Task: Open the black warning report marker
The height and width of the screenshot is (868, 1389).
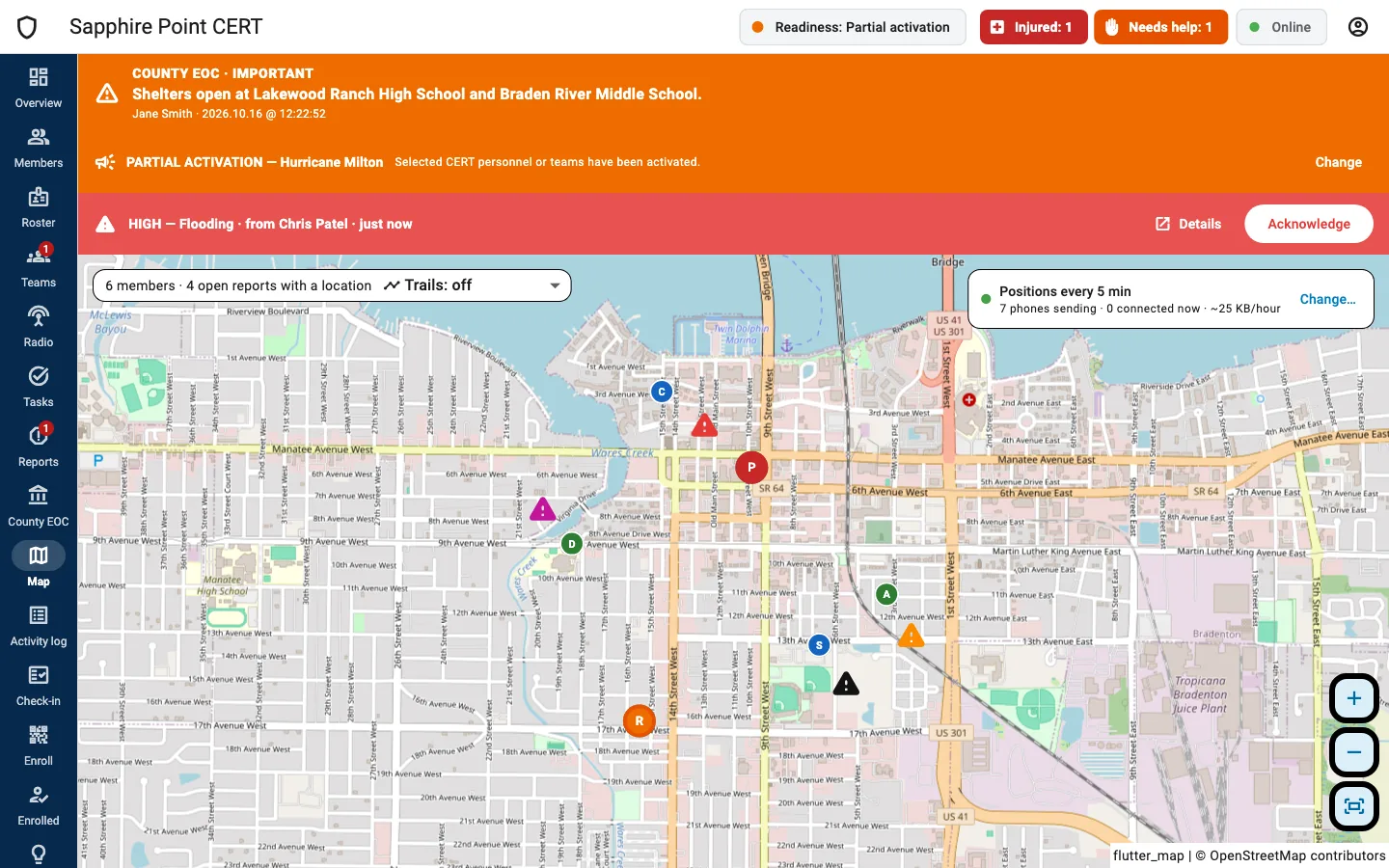Action: tap(846, 684)
